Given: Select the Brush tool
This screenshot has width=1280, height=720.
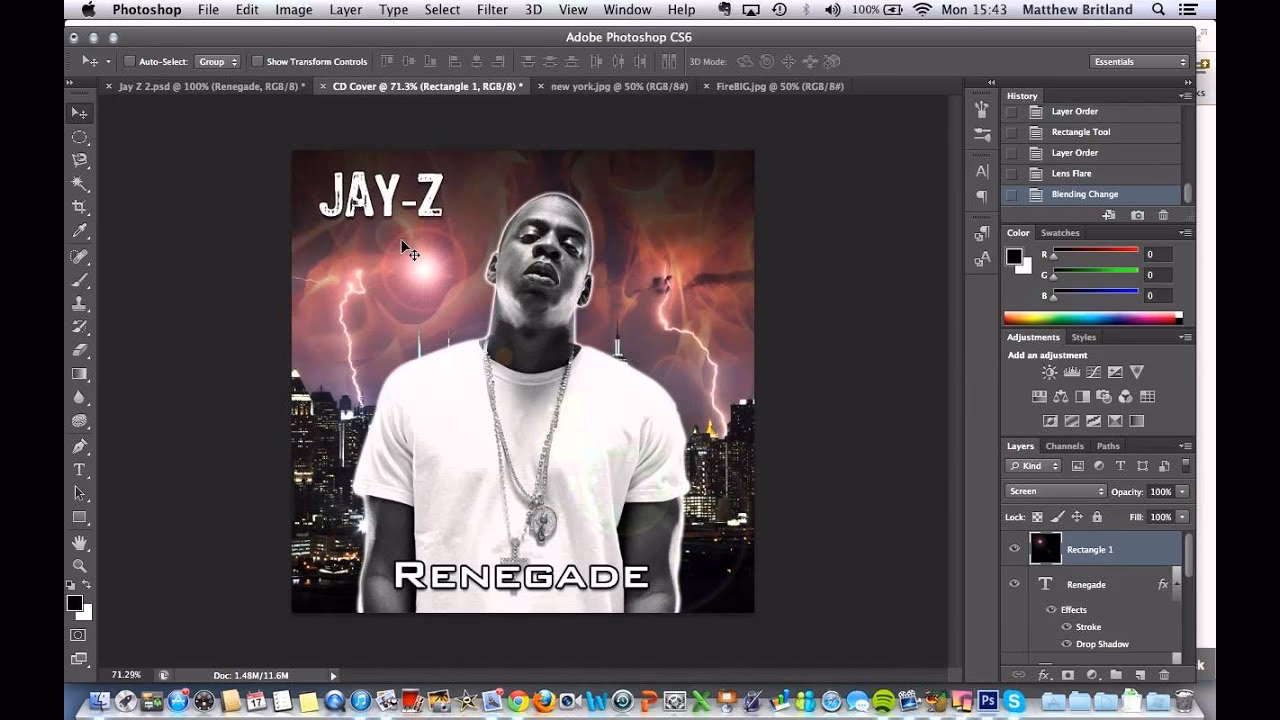Looking at the screenshot, I should click(80, 280).
